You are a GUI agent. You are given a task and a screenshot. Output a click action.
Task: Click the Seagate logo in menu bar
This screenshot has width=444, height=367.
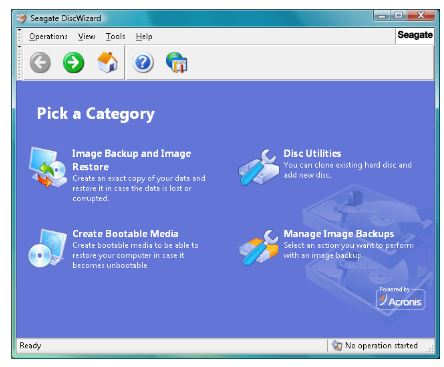pyautogui.click(x=415, y=35)
